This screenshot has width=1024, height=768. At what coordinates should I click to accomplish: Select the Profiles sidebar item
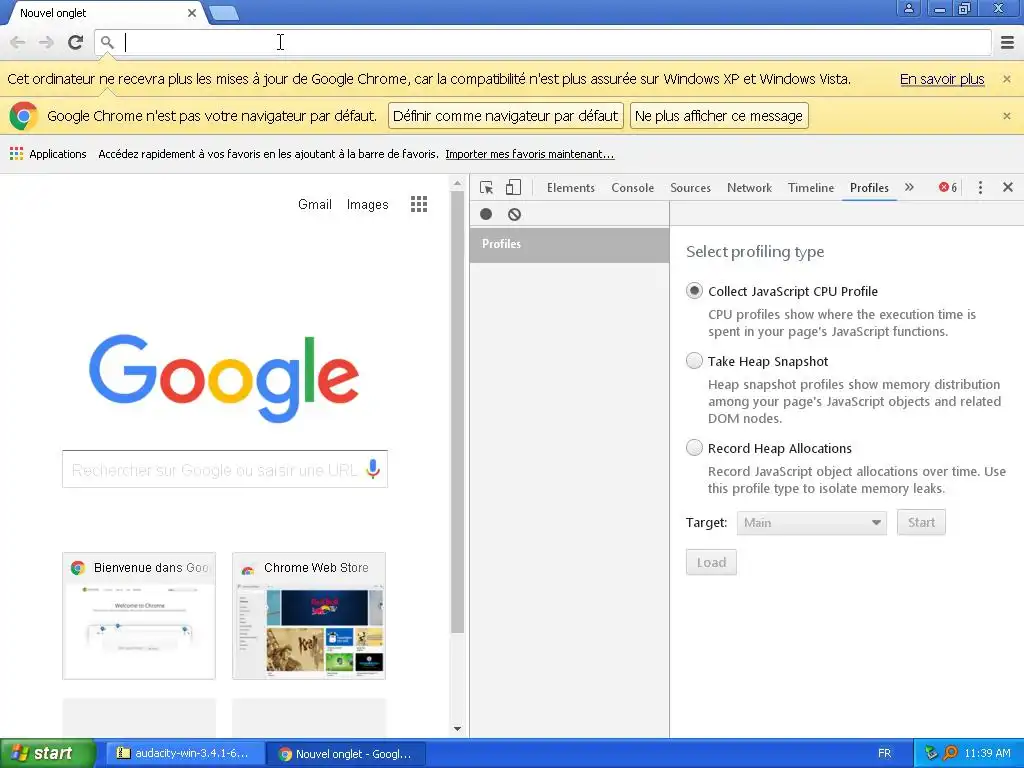click(569, 244)
